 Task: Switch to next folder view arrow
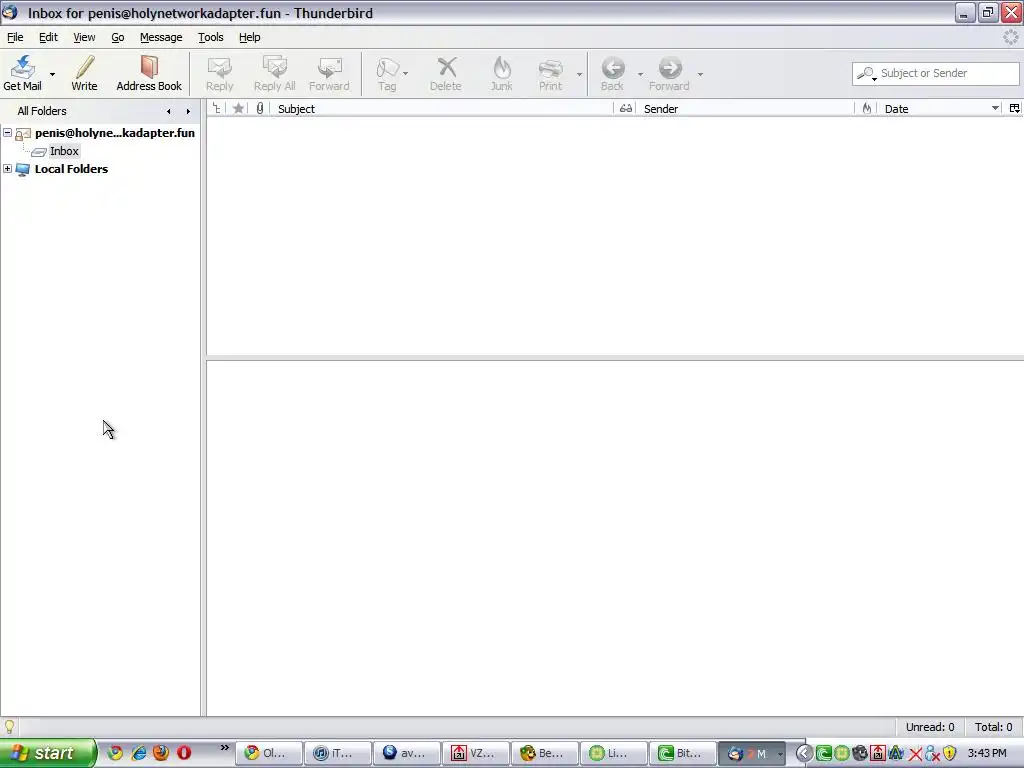coord(188,112)
